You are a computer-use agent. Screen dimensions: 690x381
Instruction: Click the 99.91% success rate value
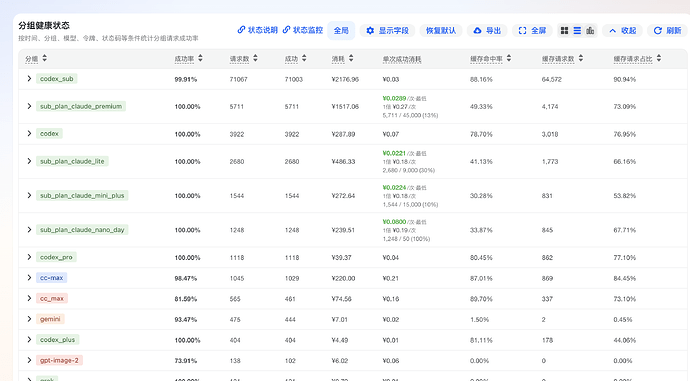pyautogui.click(x=186, y=80)
